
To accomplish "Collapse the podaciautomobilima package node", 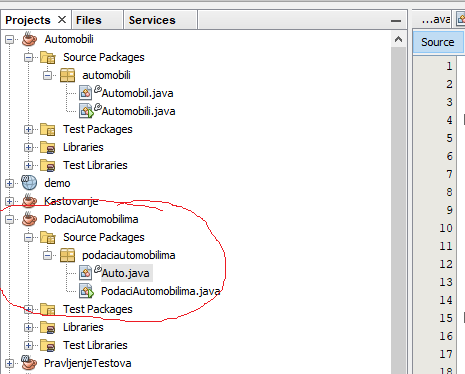I will pos(48,255).
